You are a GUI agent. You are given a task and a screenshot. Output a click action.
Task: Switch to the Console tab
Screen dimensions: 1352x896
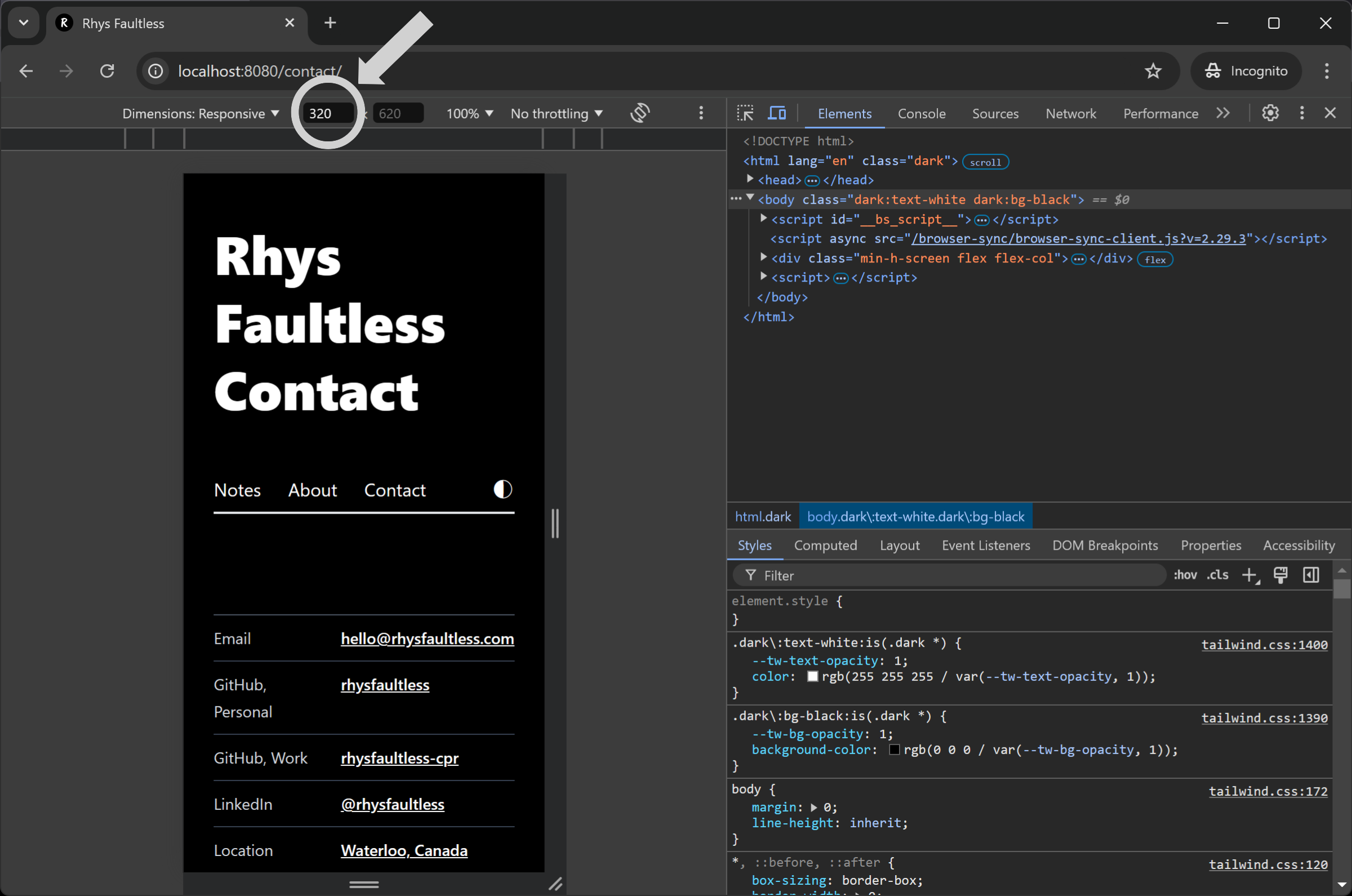pyautogui.click(x=922, y=113)
